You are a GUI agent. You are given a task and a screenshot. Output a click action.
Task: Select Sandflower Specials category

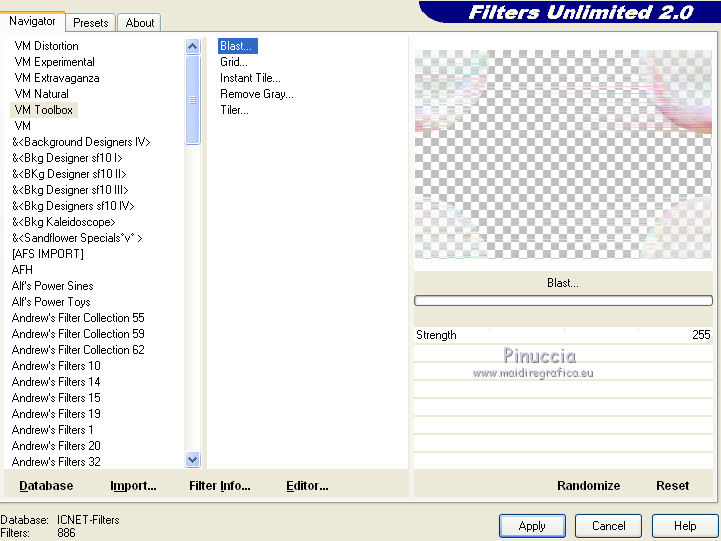click(77, 238)
